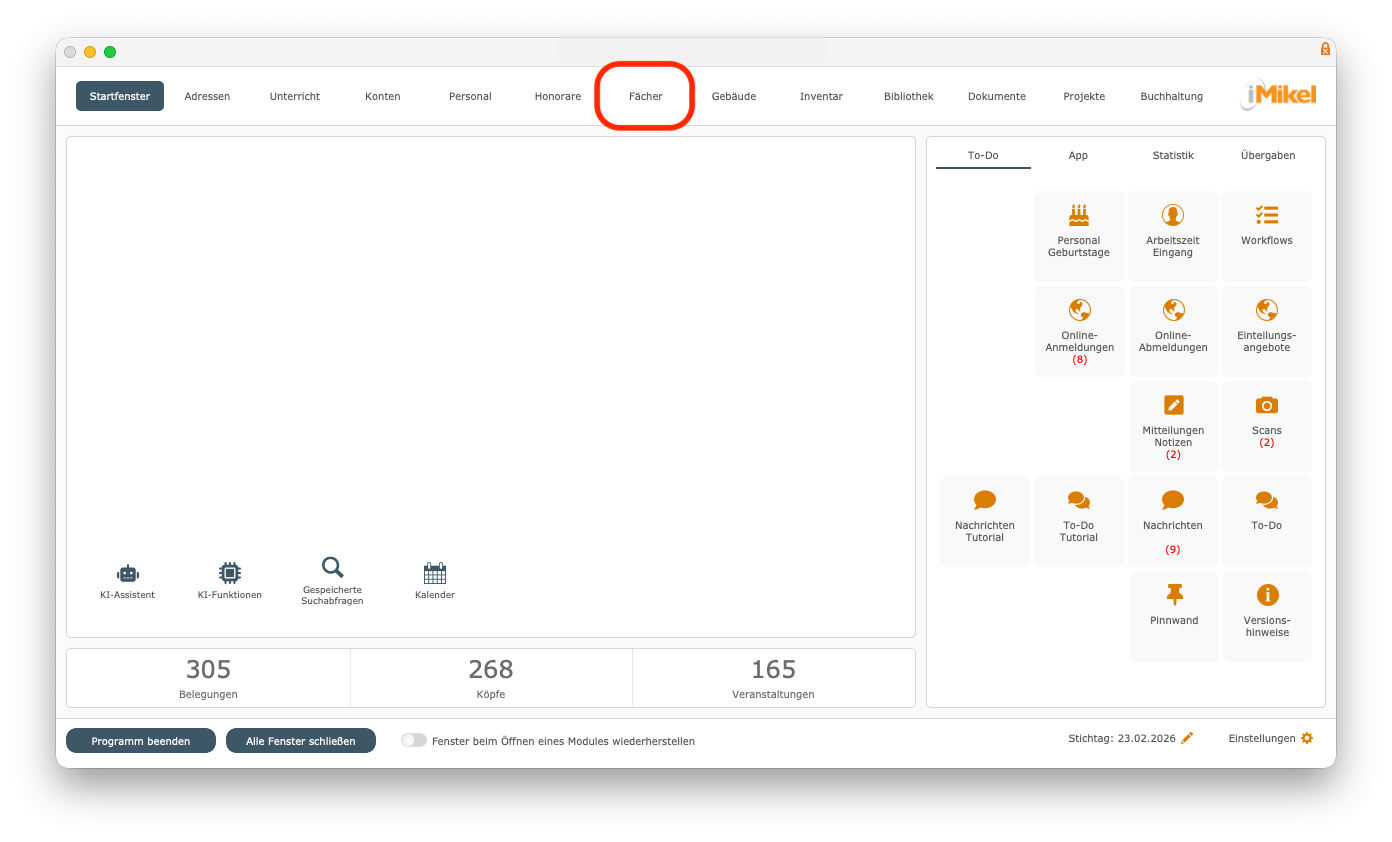1392x842 pixels.
Task: Click the 305 Belegungen counter
Action: (208, 677)
